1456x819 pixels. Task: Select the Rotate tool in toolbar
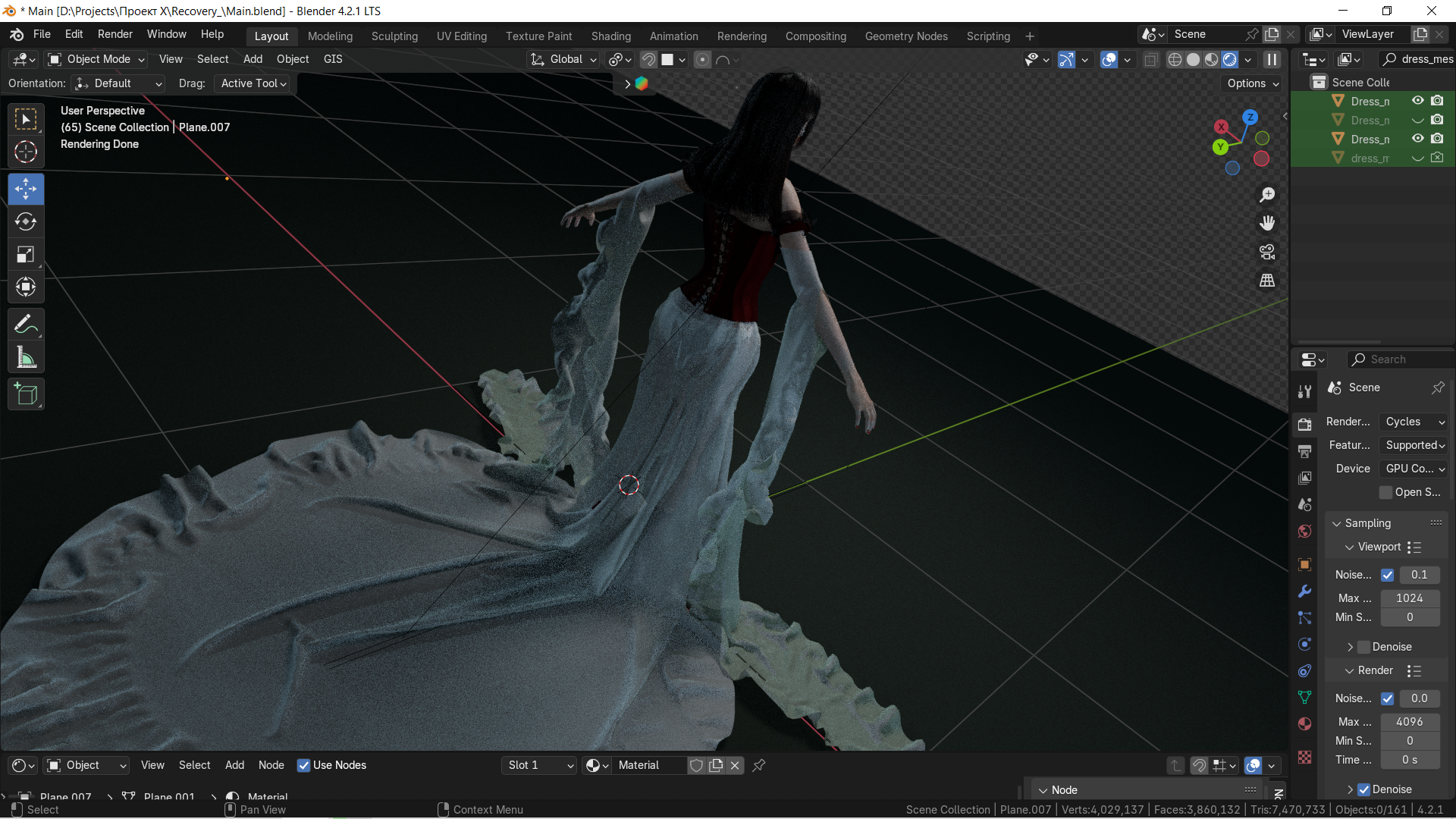[26, 221]
